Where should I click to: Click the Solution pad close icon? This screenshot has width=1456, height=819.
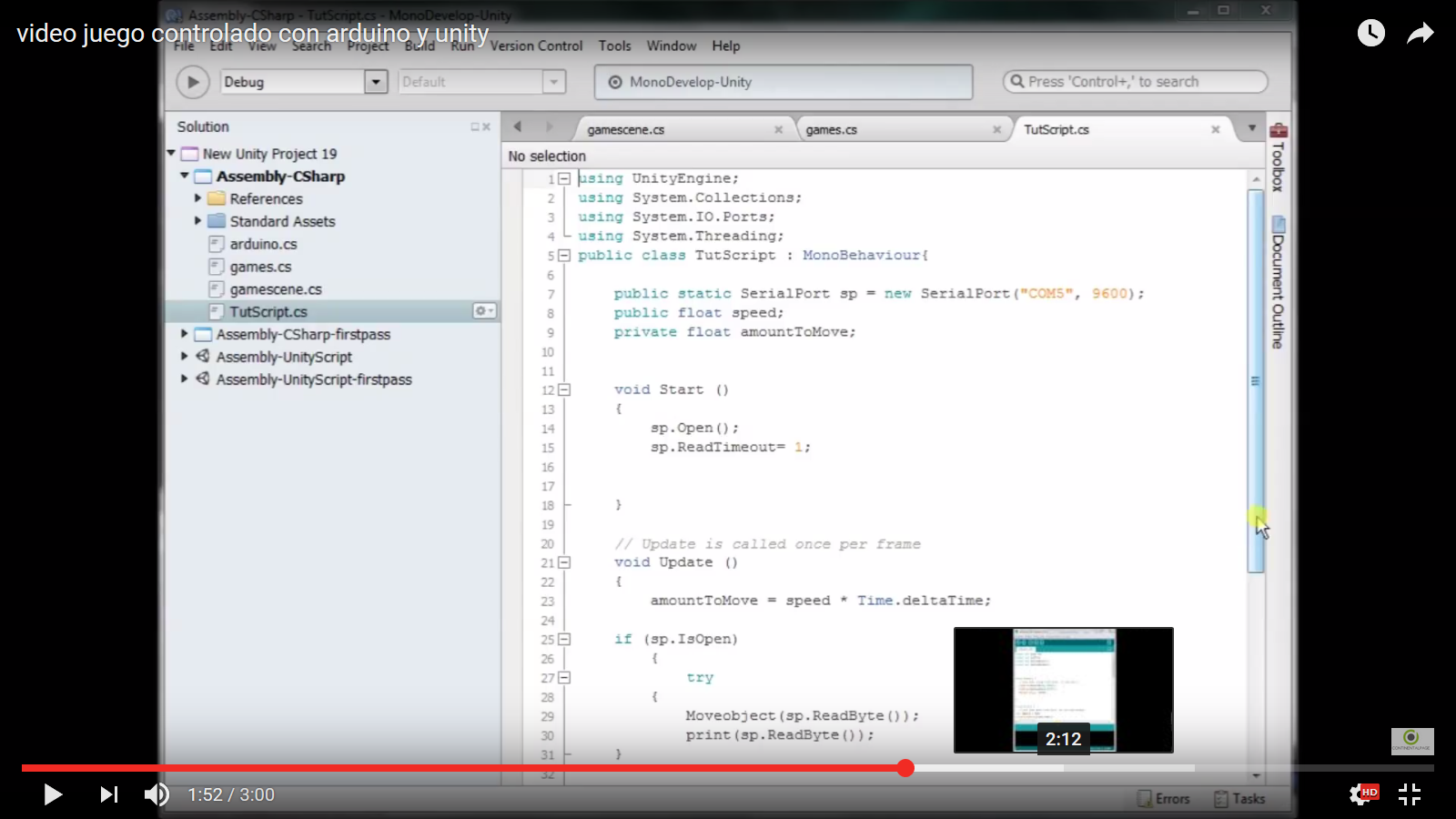487,126
